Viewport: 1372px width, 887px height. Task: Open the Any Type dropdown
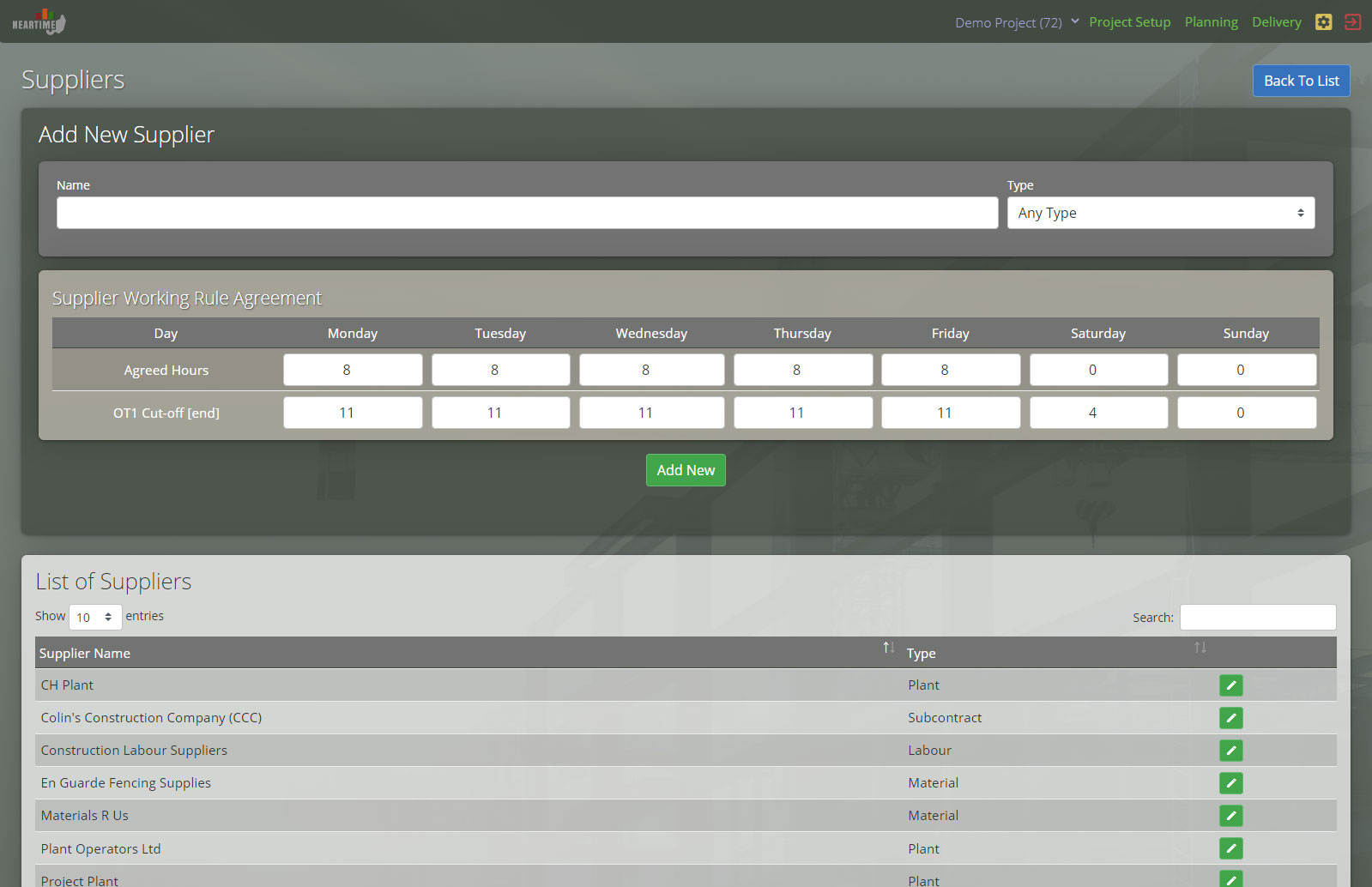click(1160, 213)
